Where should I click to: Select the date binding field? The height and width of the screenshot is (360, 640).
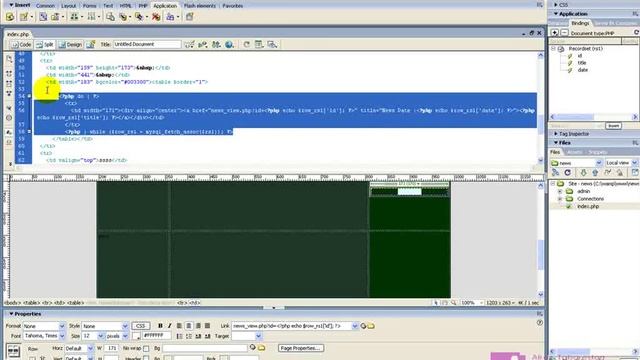tap(582, 70)
